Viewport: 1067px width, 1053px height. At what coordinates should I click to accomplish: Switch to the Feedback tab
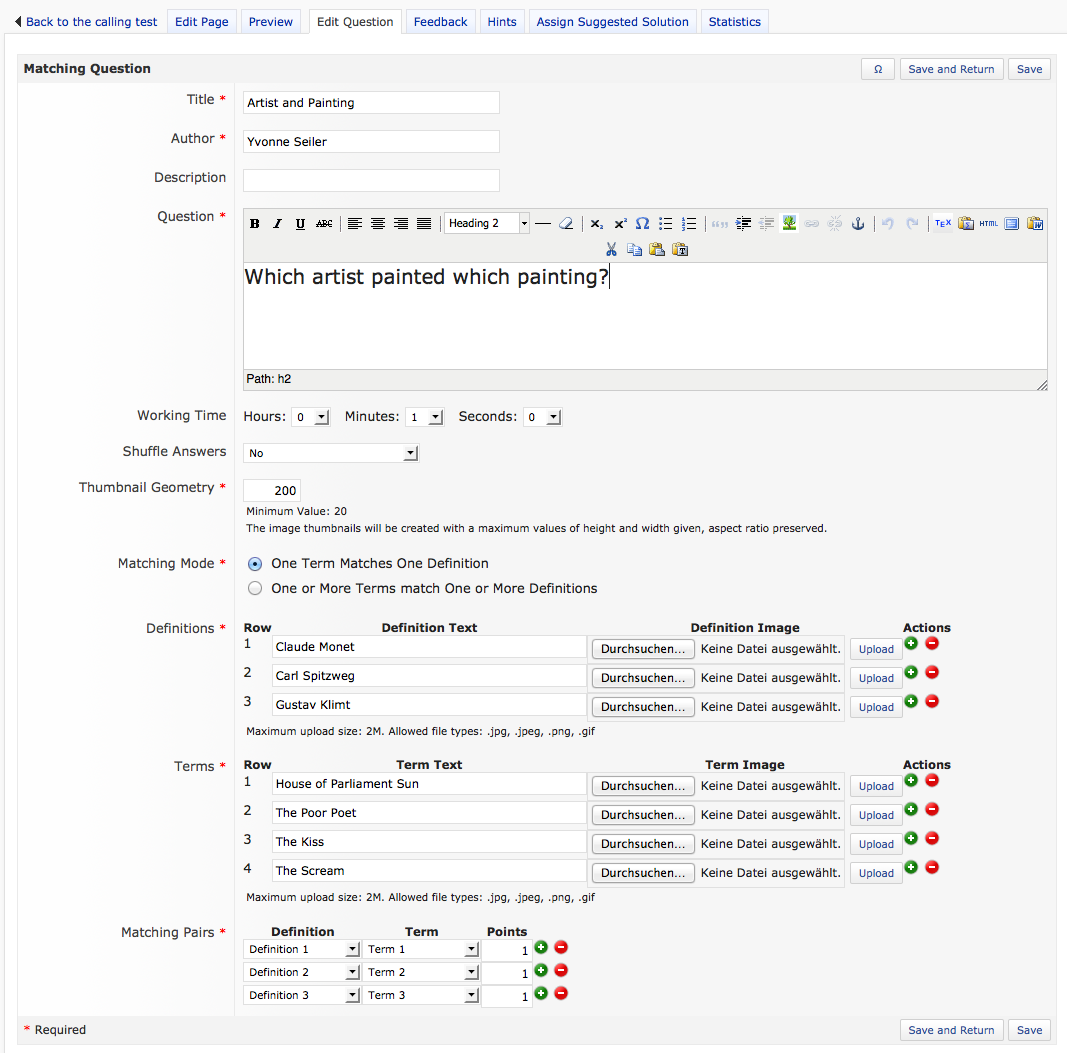(x=440, y=22)
